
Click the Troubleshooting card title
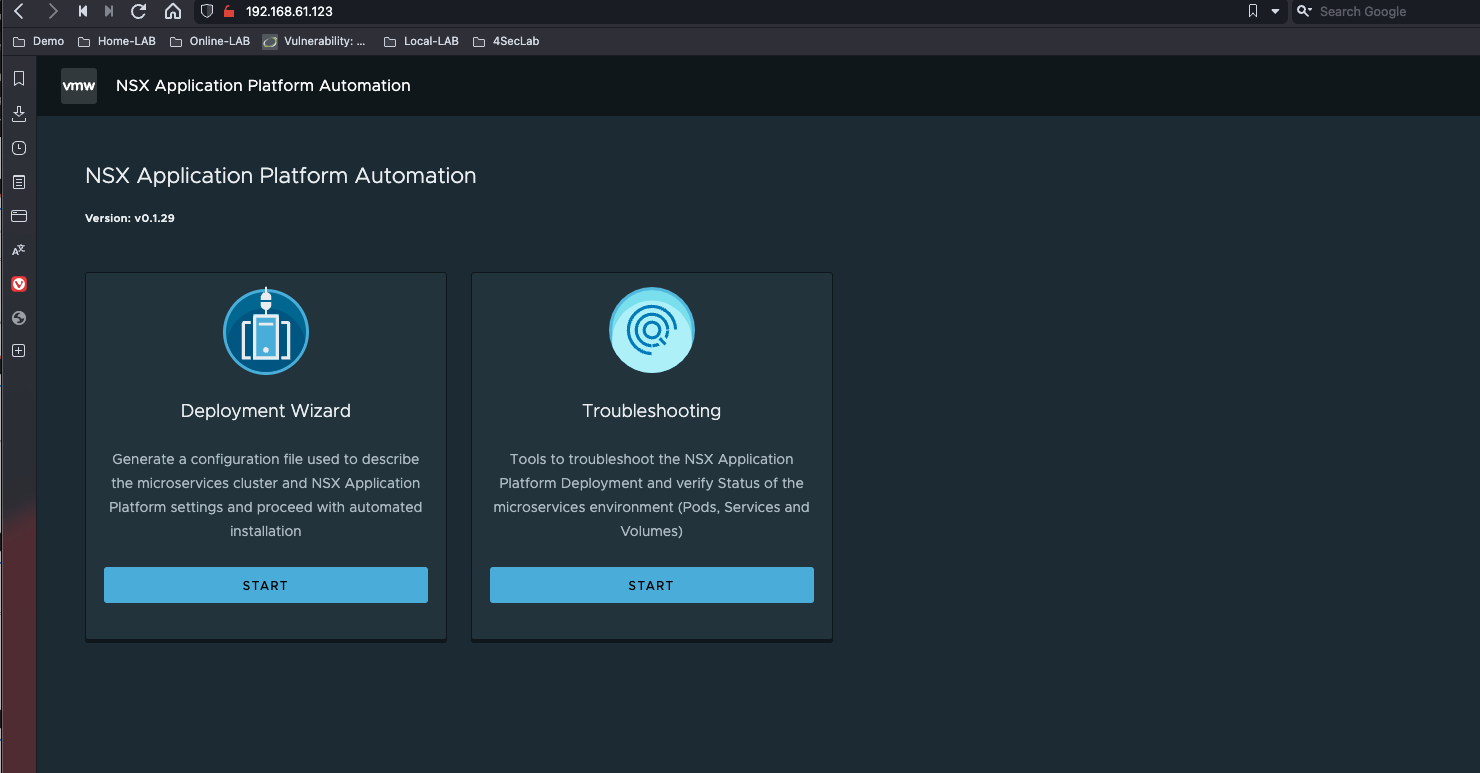(652, 411)
